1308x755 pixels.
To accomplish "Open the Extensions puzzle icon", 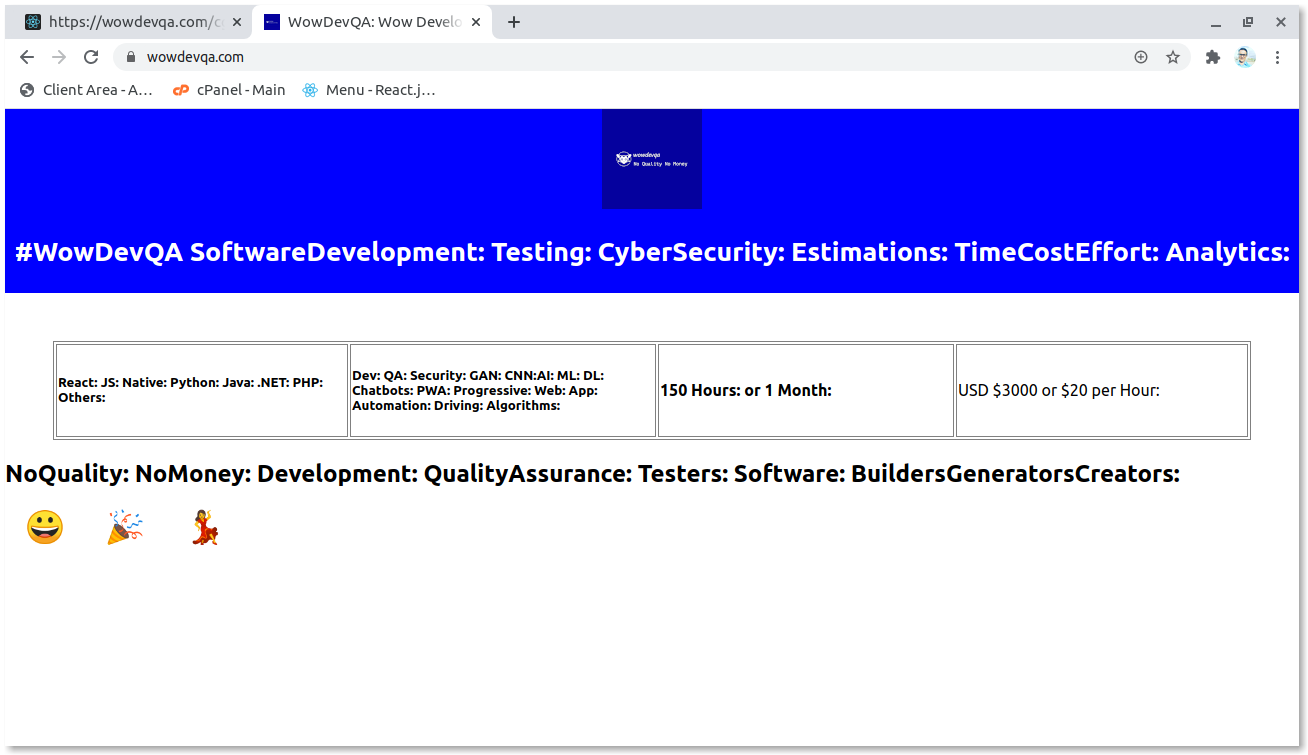I will tap(1213, 57).
